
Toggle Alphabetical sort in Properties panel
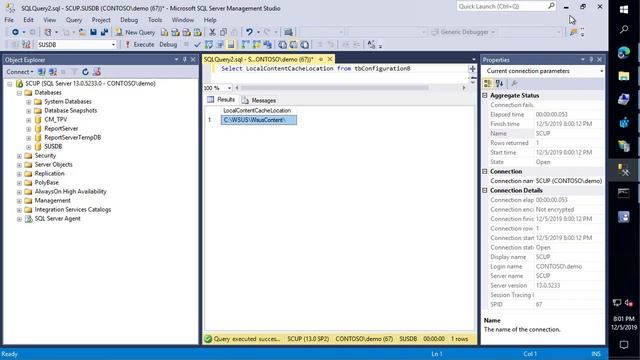[x=499, y=84]
